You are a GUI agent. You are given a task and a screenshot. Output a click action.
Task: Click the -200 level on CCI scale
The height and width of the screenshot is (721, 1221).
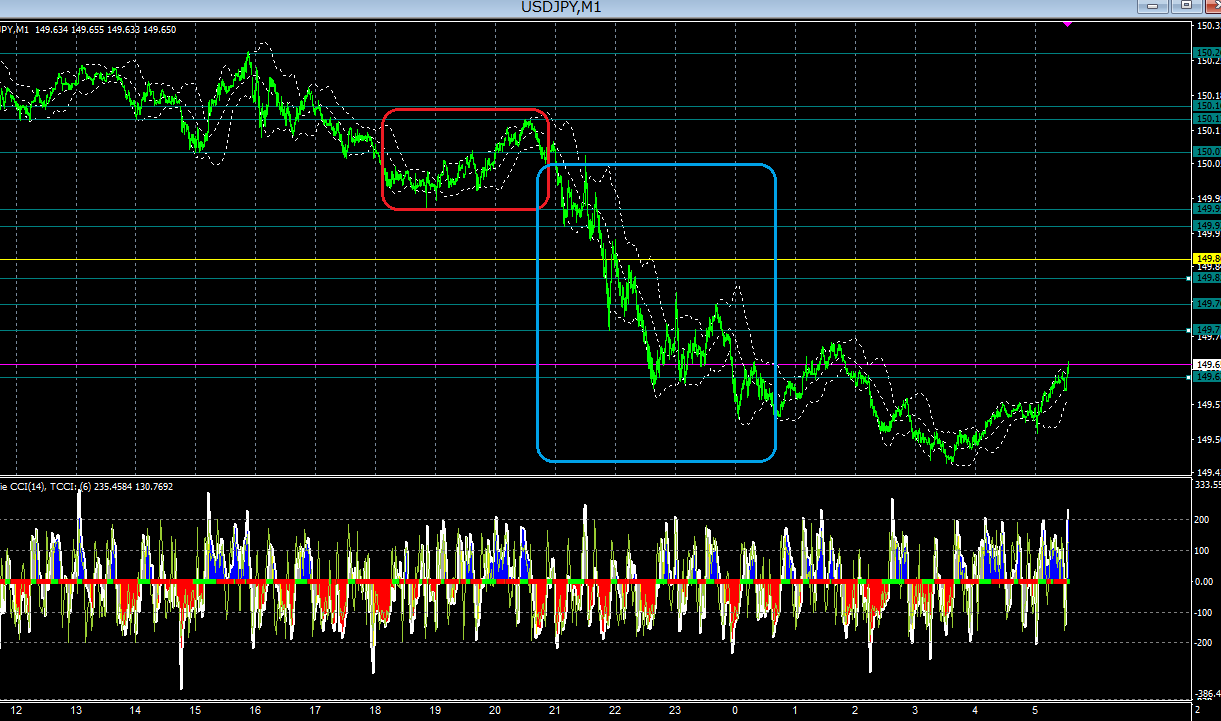click(x=1205, y=643)
